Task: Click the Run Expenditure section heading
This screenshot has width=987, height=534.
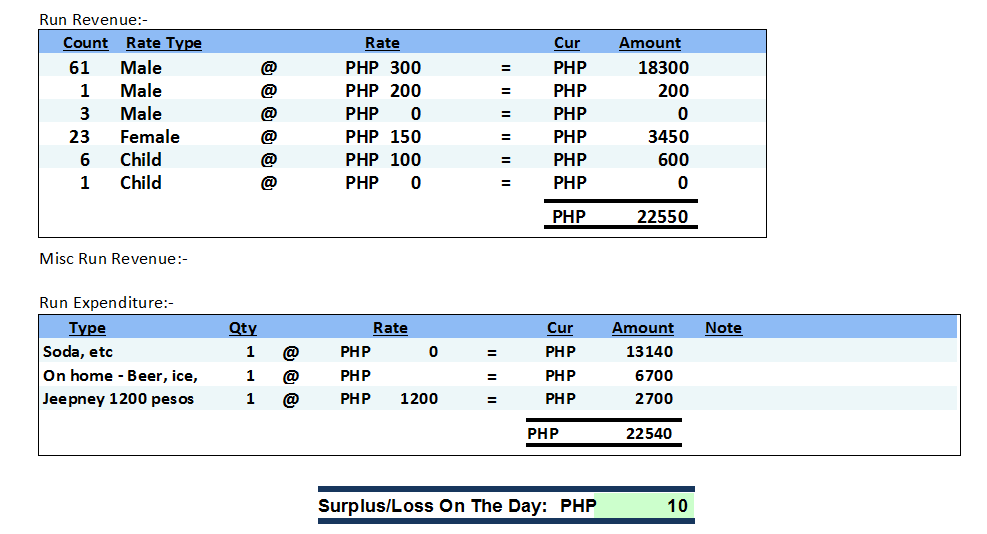Action: (x=106, y=302)
